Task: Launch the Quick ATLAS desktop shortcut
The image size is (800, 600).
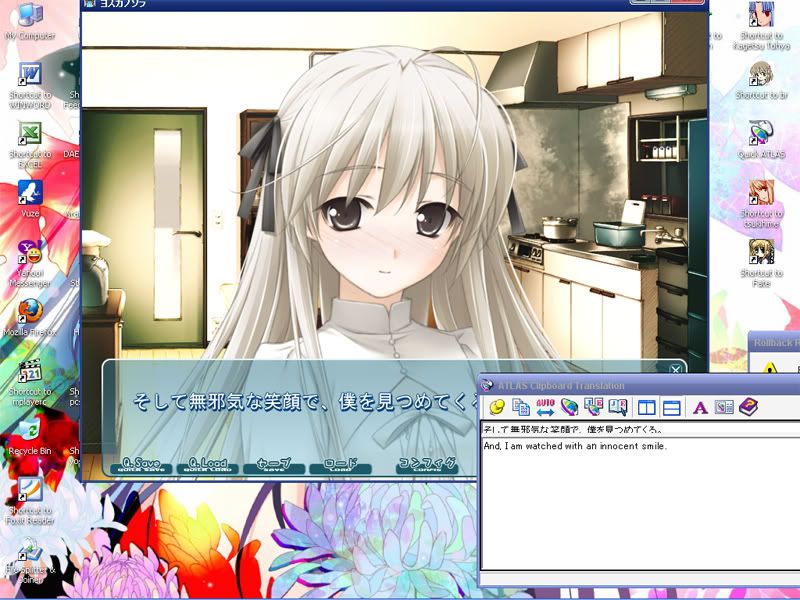Action: (x=760, y=135)
